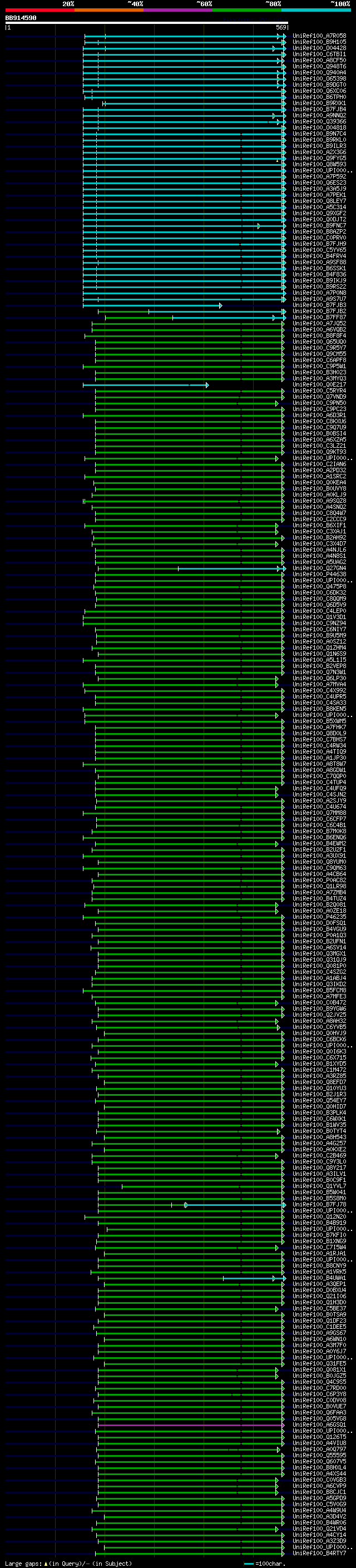Select the red 20% identity legend segment

pos(40,10)
